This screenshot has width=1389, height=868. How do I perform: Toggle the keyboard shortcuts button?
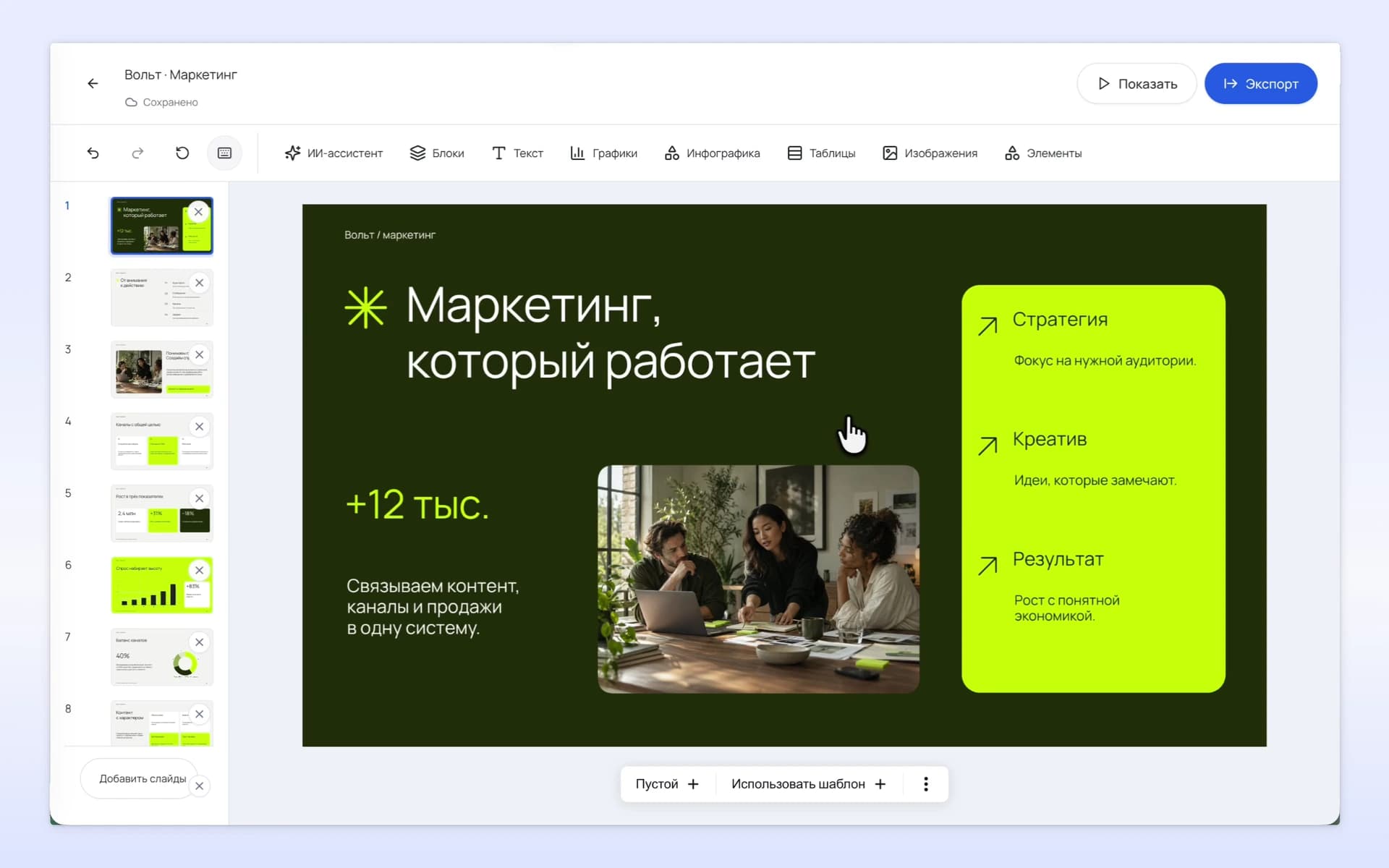225,153
